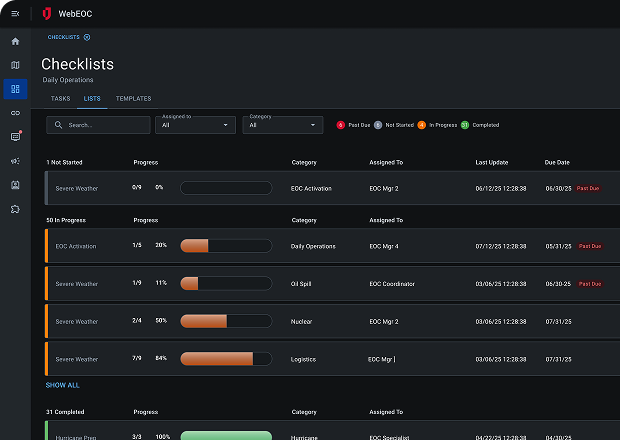
Task: Toggle the Past Due filter chip
Action: click(x=355, y=125)
